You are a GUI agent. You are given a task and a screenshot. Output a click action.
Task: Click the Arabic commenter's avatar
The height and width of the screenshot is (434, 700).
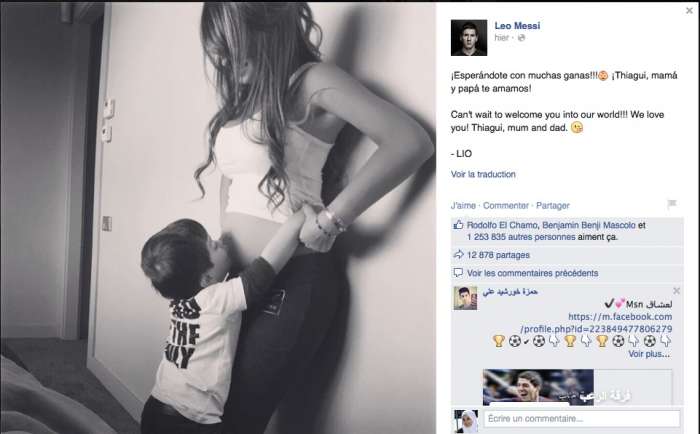click(x=465, y=298)
